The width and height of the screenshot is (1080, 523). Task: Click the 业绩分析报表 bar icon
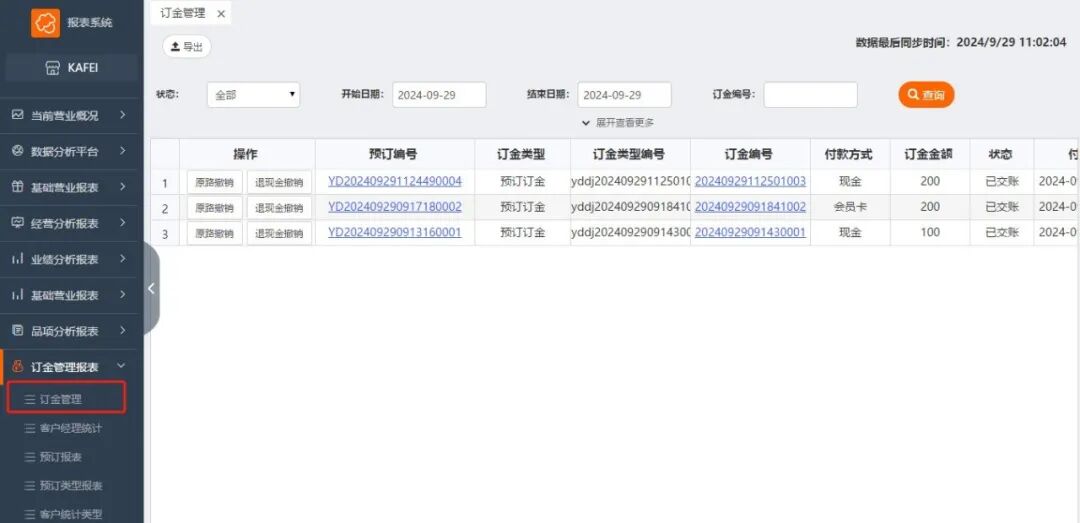click(x=18, y=259)
